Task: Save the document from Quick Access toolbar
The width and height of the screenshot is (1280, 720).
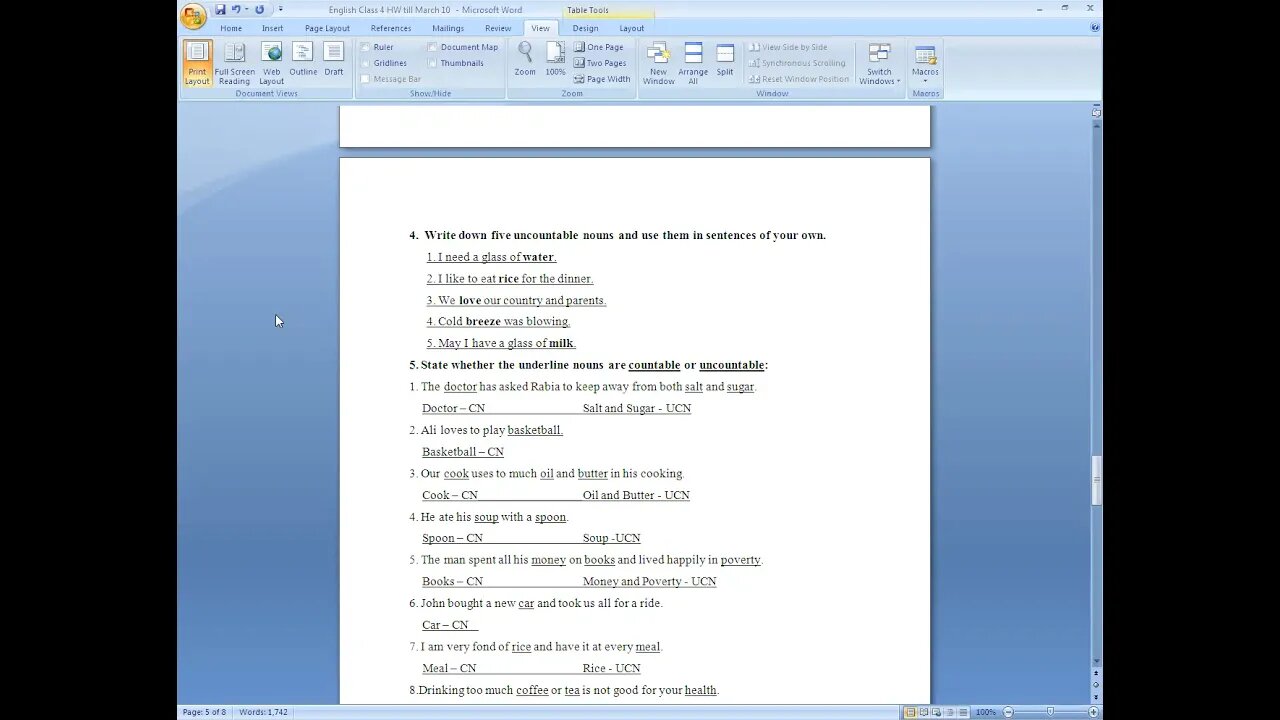Action: pyautogui.click(x=220, y=10)
